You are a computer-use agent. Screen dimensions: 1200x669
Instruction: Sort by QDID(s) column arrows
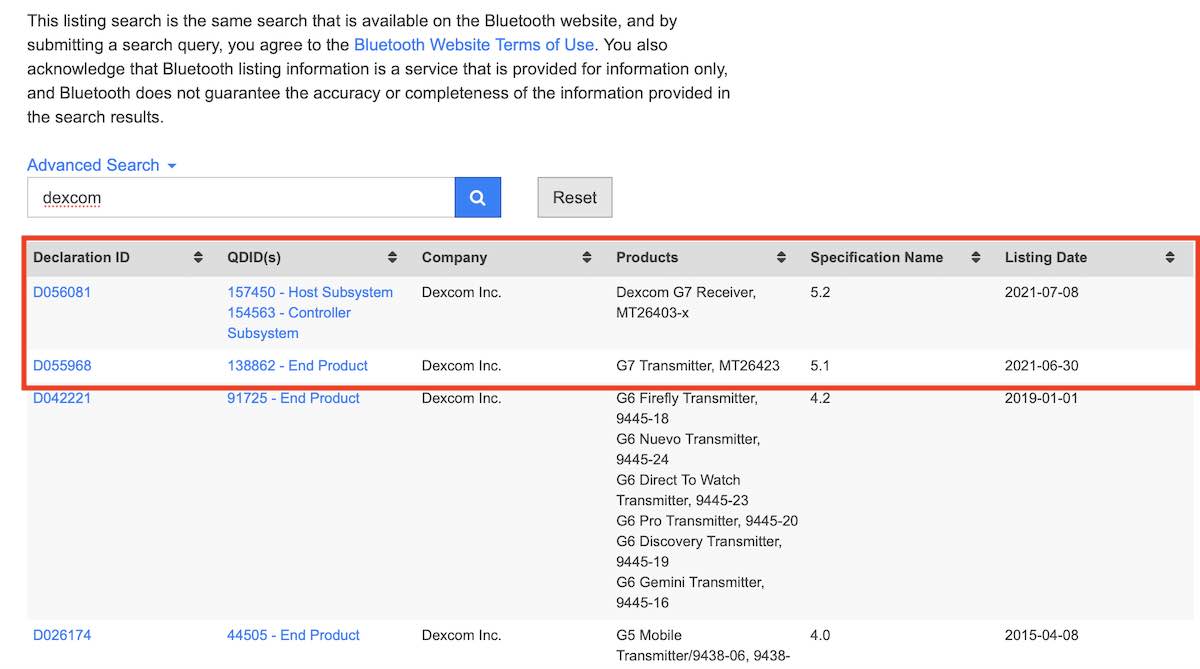tap(392, 258)
